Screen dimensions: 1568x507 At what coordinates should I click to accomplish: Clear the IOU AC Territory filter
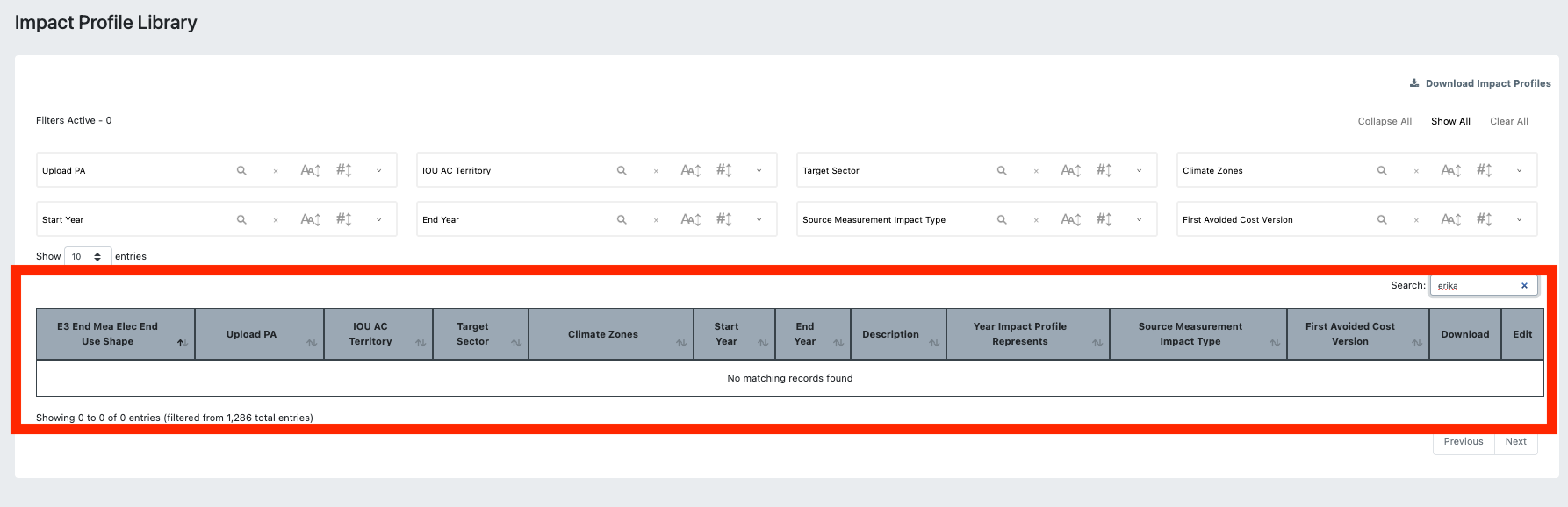tap(656, 171)
